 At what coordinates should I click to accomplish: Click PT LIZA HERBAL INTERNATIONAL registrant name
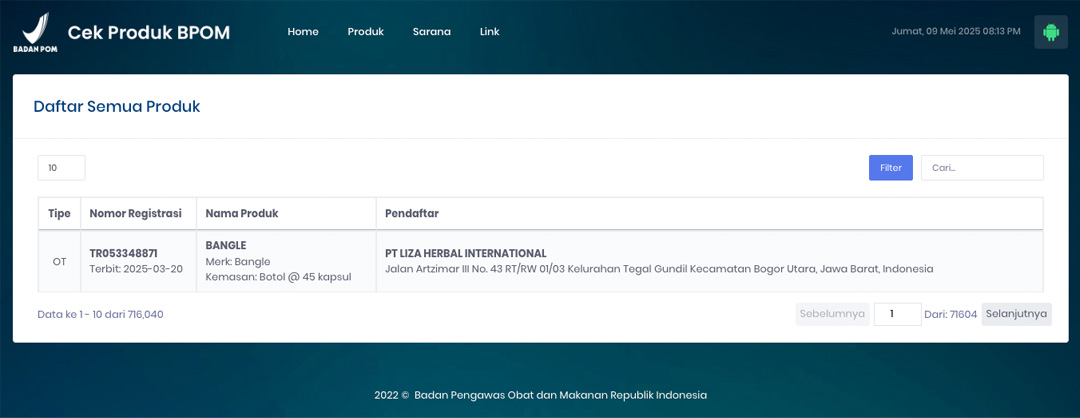pos(466,253)
